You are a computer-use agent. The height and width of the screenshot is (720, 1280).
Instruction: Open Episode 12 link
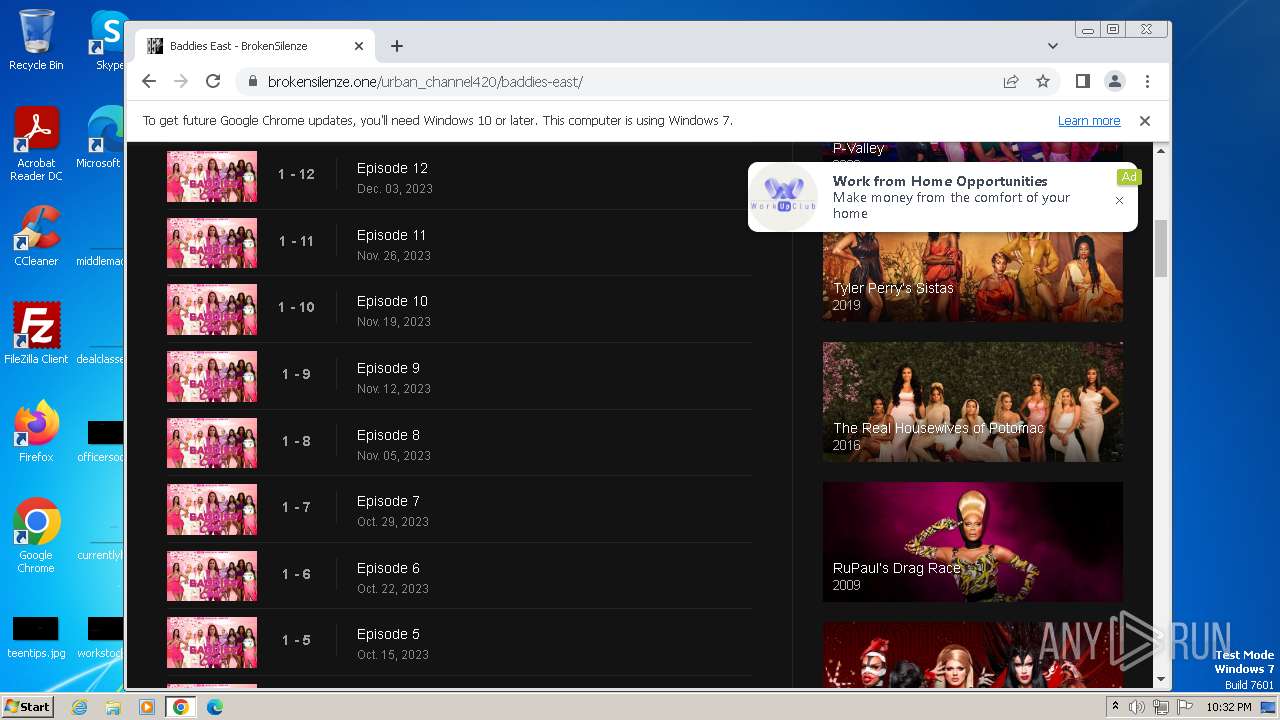point(392,168)
